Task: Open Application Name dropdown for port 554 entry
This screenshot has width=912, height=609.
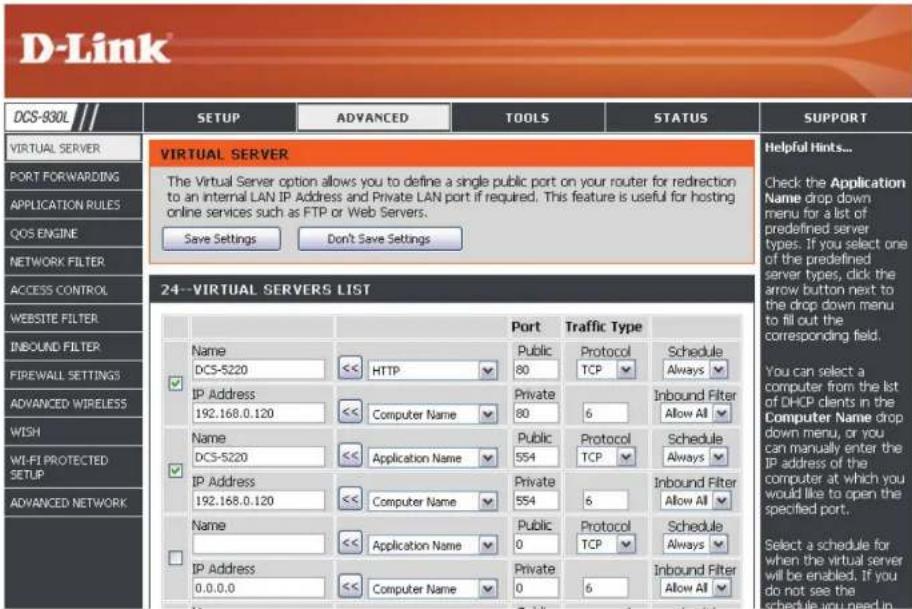Action: 433,458
